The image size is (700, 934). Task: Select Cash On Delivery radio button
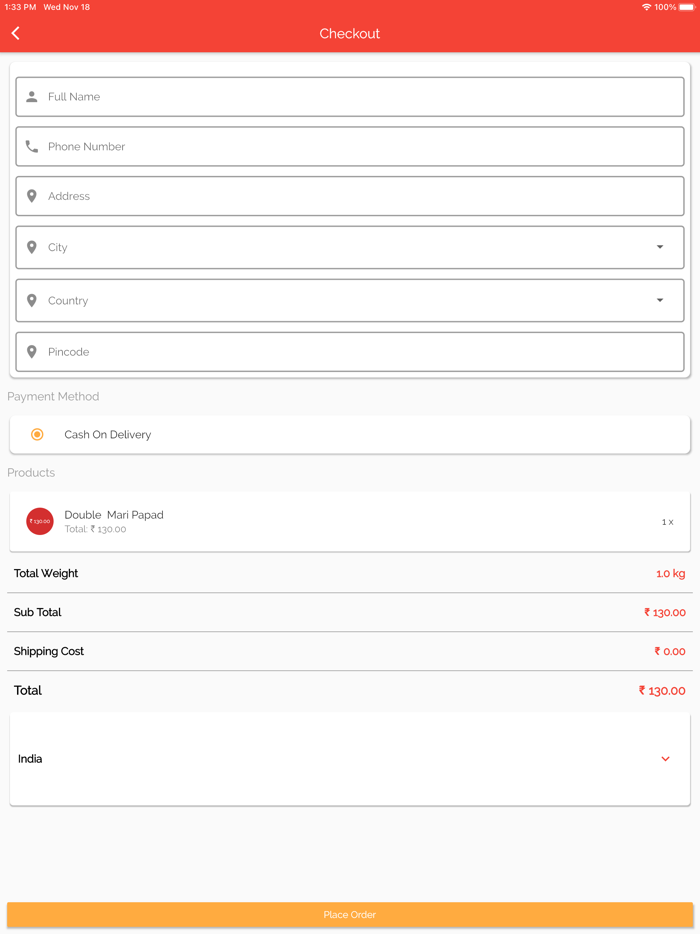click(37, 434)
